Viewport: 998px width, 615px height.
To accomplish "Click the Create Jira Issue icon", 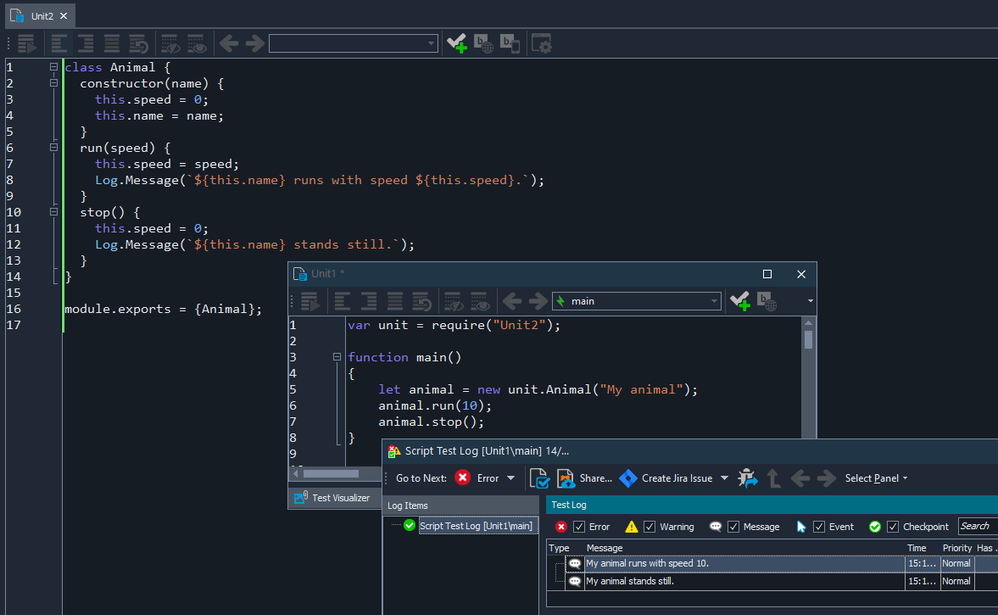I will [628, 478].
